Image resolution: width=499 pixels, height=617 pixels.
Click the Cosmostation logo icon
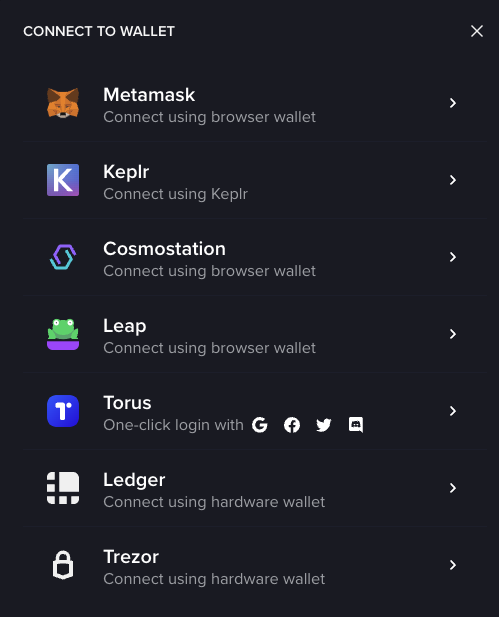pos(63,257)
